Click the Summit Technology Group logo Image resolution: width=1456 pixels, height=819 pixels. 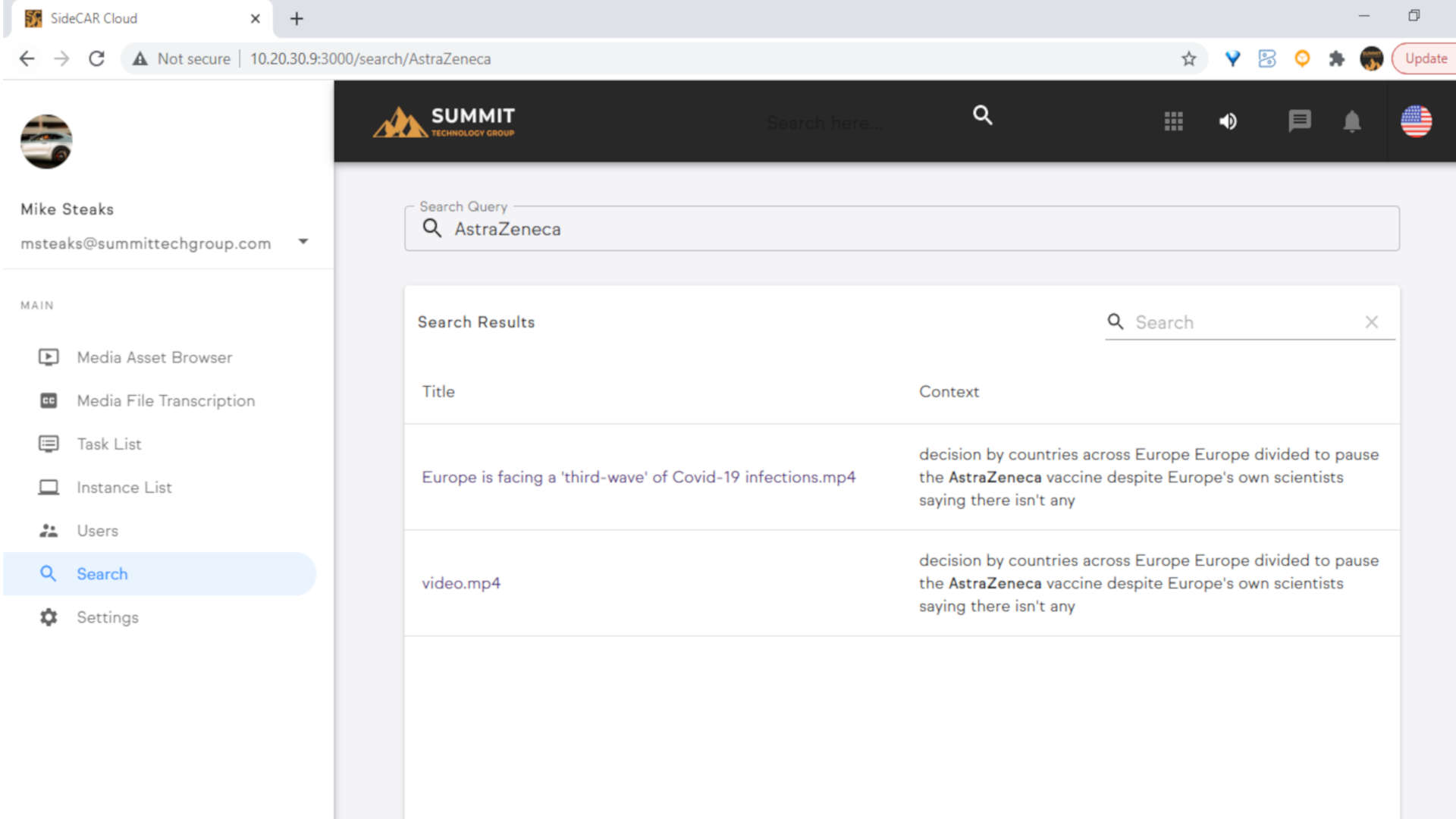pyautogui.click(x=443, y=121)
